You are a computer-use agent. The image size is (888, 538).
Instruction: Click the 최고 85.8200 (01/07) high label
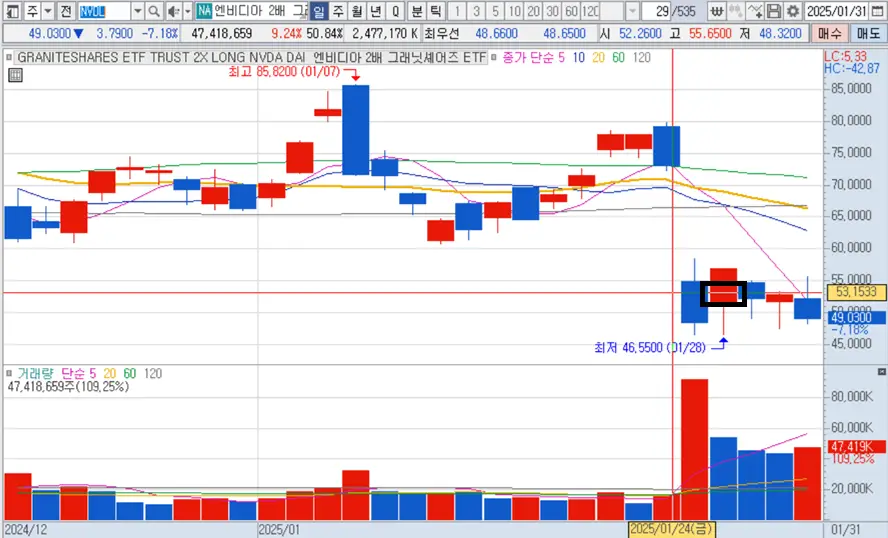[284, 72]
